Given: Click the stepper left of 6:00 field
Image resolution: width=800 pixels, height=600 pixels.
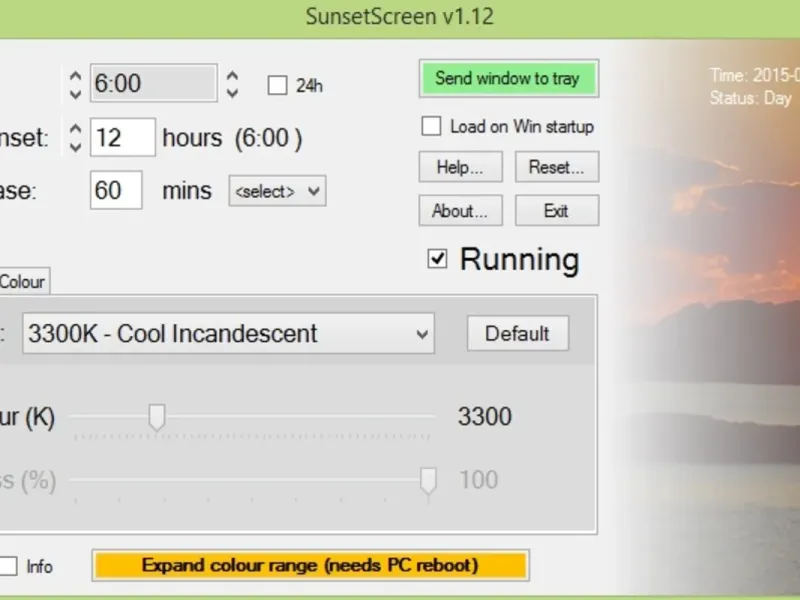Looking at the screenshot, I should pos(75,84).
